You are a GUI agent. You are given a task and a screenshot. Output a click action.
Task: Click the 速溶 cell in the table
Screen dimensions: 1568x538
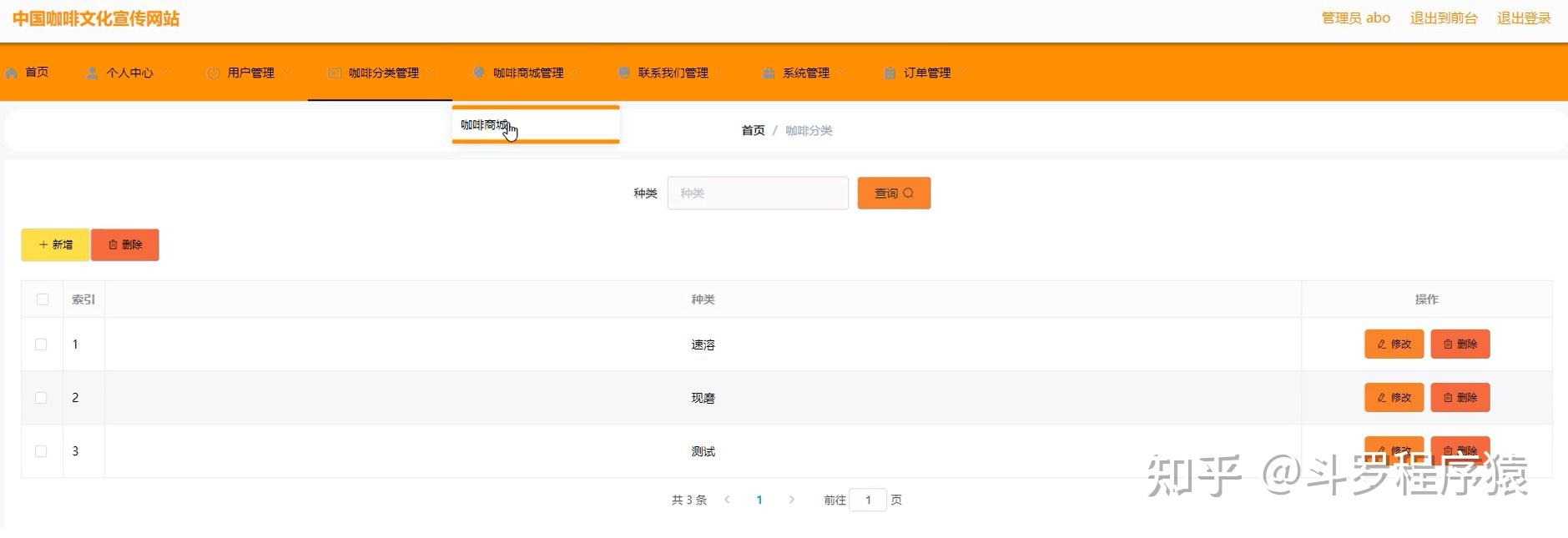pos(703,344)
